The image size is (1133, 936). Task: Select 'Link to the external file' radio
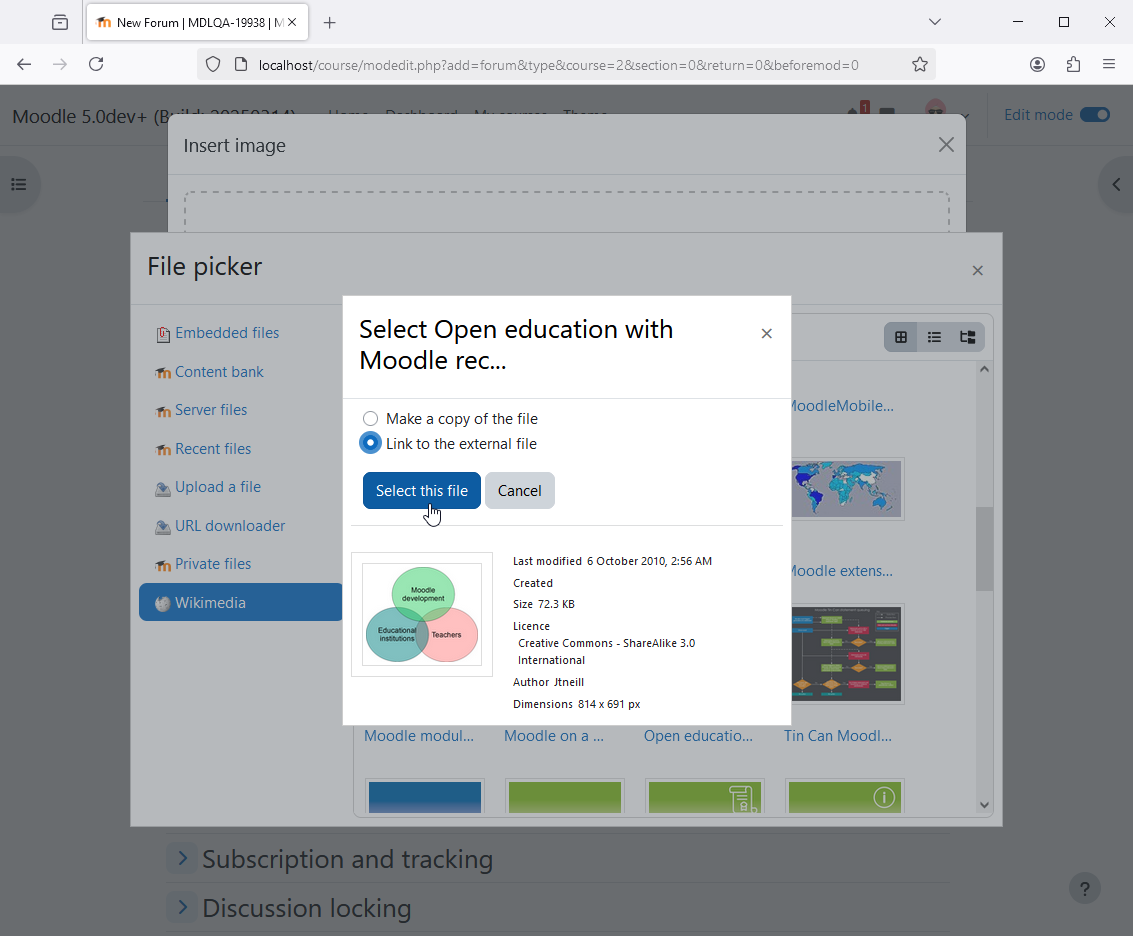point(370,443)
